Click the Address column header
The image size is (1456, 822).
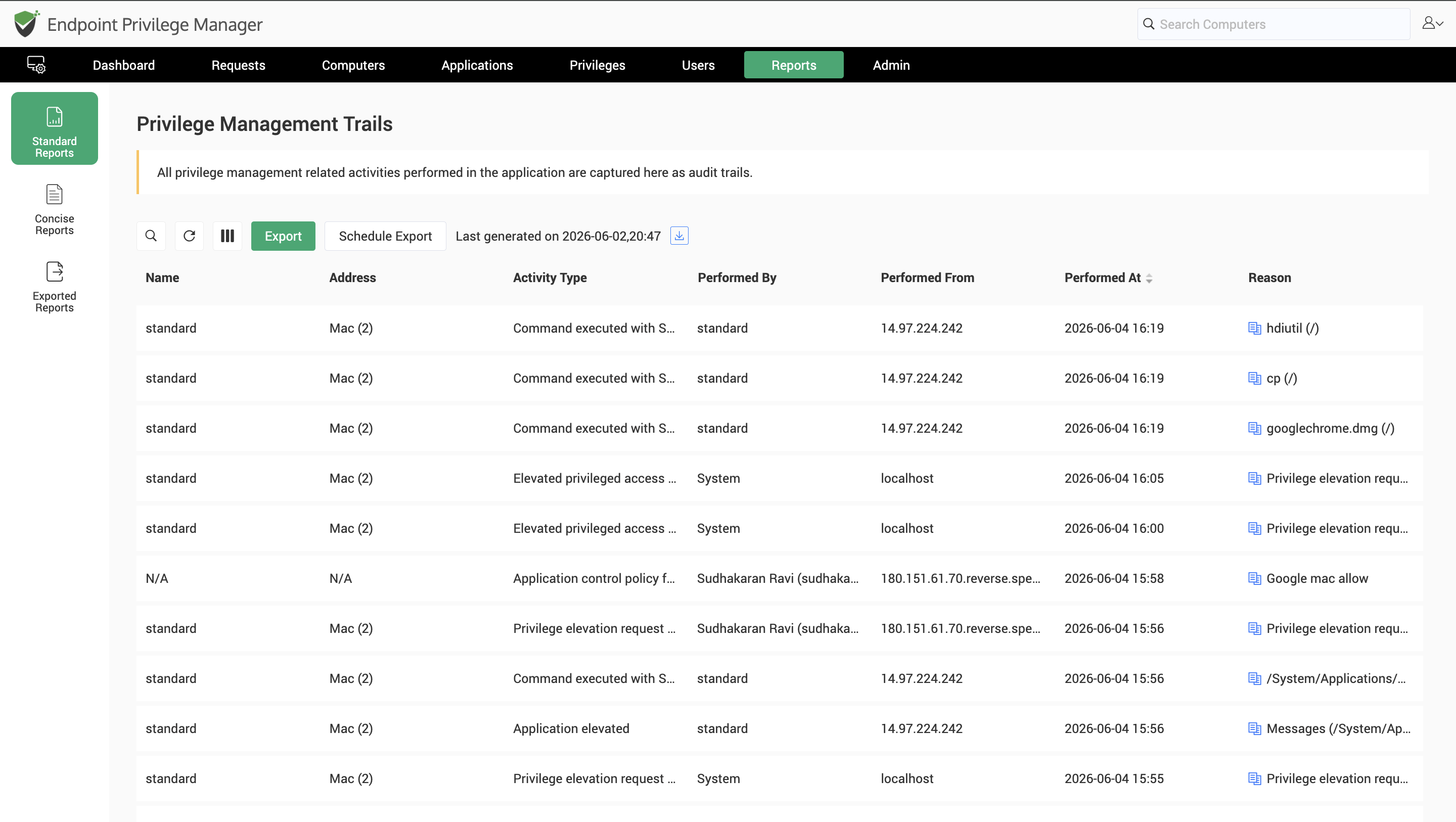(353, 278)
